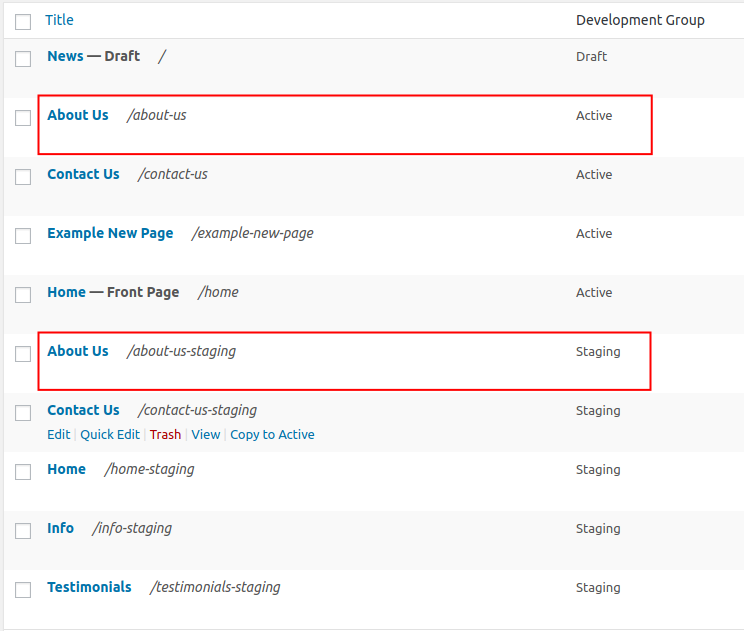This screenshot has height=631, width=744.
Task: Open the Example New Page title link
Action: coord(110,233)
